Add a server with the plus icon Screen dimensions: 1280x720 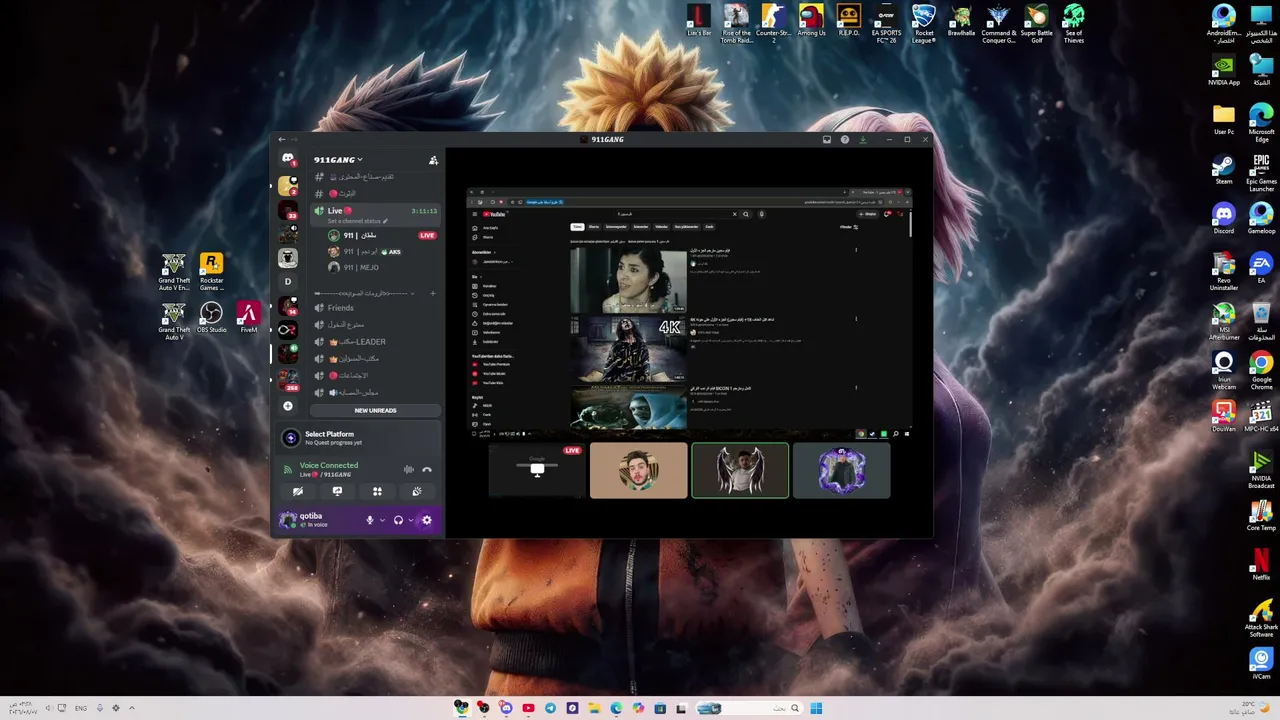288,406
